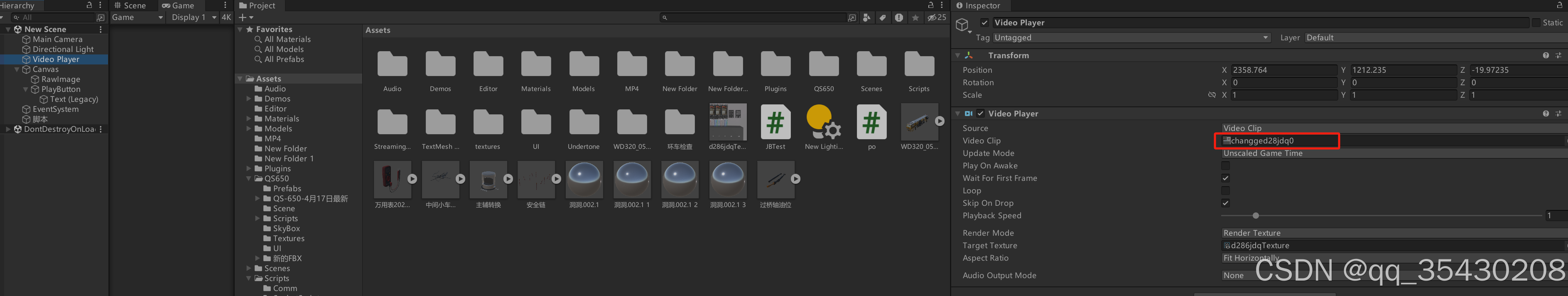Click Search by Import Log Type icon
This screenshot has height=296, width=1568.
click(x=899, y=17)
